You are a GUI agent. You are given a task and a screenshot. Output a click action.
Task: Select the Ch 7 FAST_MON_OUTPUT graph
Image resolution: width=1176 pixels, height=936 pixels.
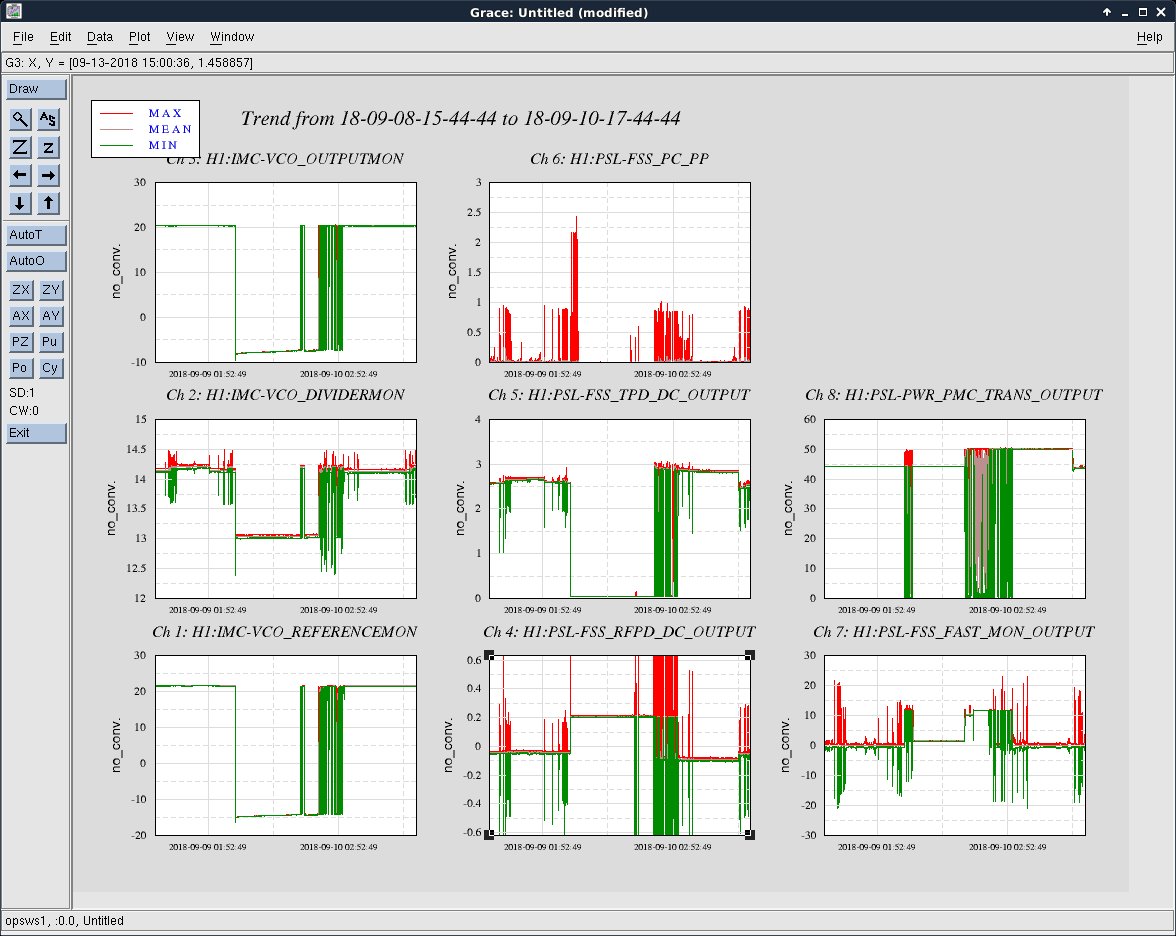tap(954, 745)
